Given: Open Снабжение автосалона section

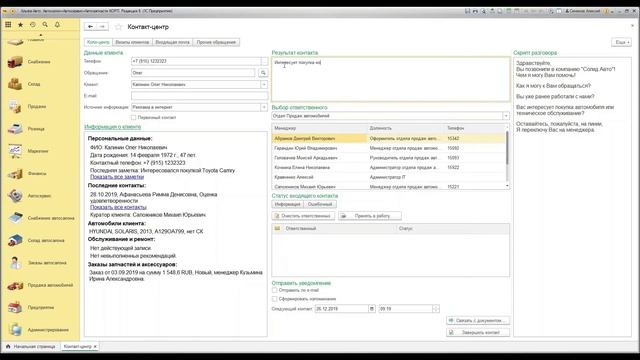Looking at the screenshot, I should 51,218.
